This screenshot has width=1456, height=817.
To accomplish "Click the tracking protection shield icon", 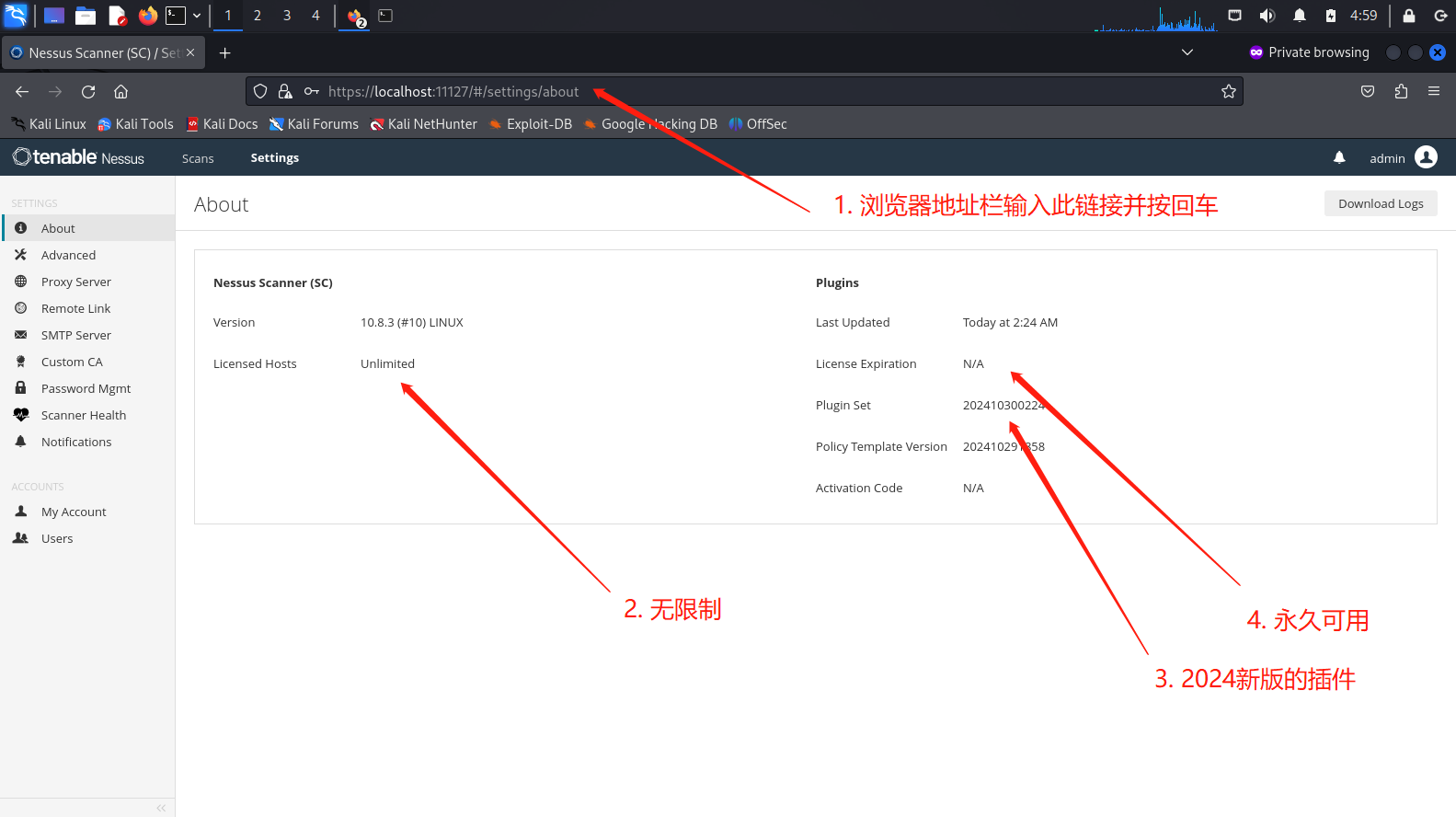I will coord(260,91).
